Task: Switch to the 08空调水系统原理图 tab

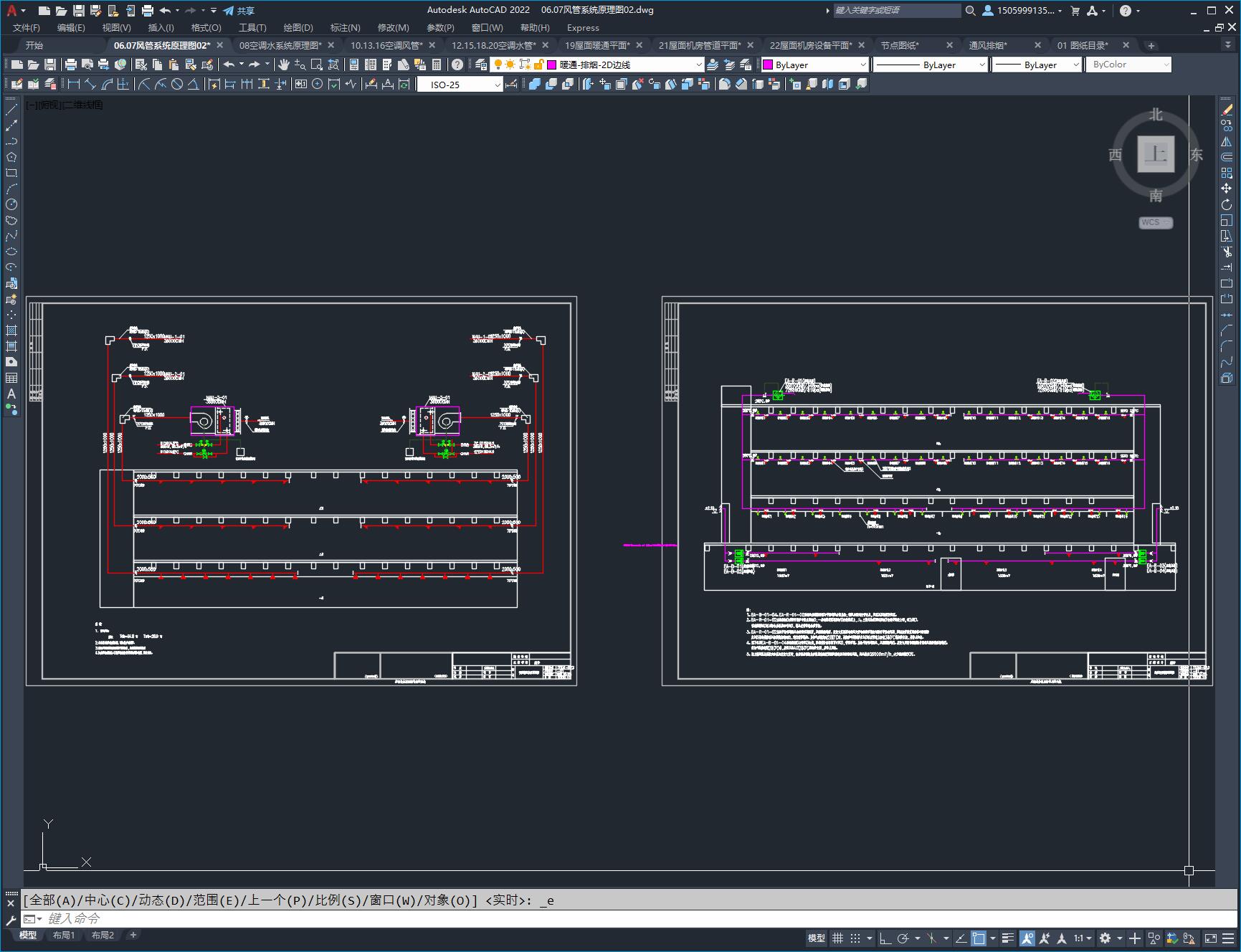Action: [x=280, y=45]
